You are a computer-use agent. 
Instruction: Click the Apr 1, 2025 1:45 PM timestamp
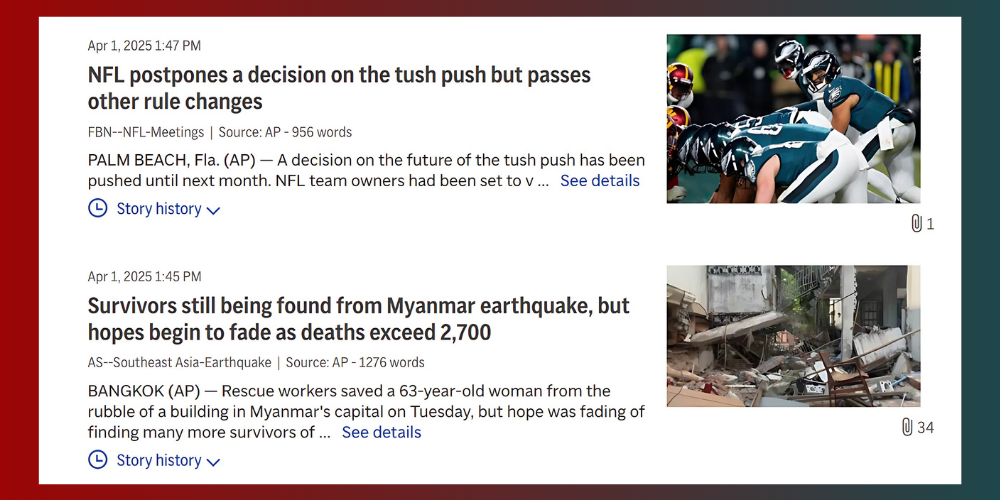coord(144,277)
